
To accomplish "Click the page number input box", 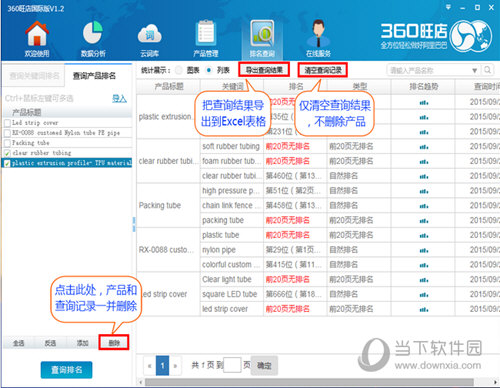I will (232, 365).
